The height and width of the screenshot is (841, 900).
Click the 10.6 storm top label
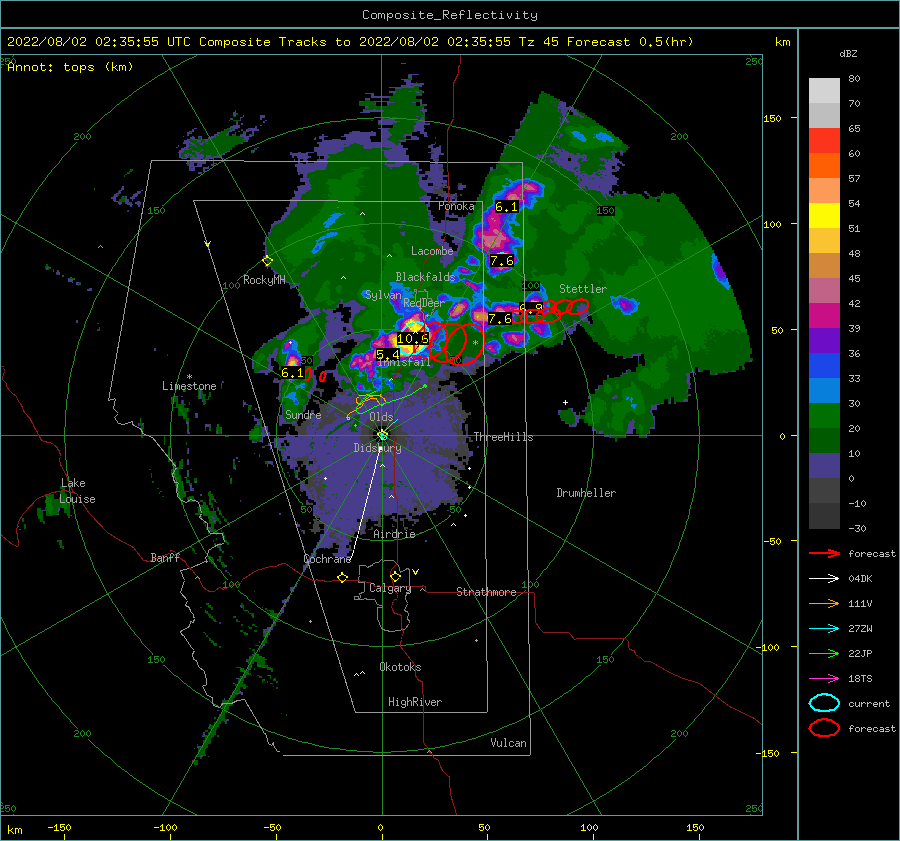[x=413, y=339]
